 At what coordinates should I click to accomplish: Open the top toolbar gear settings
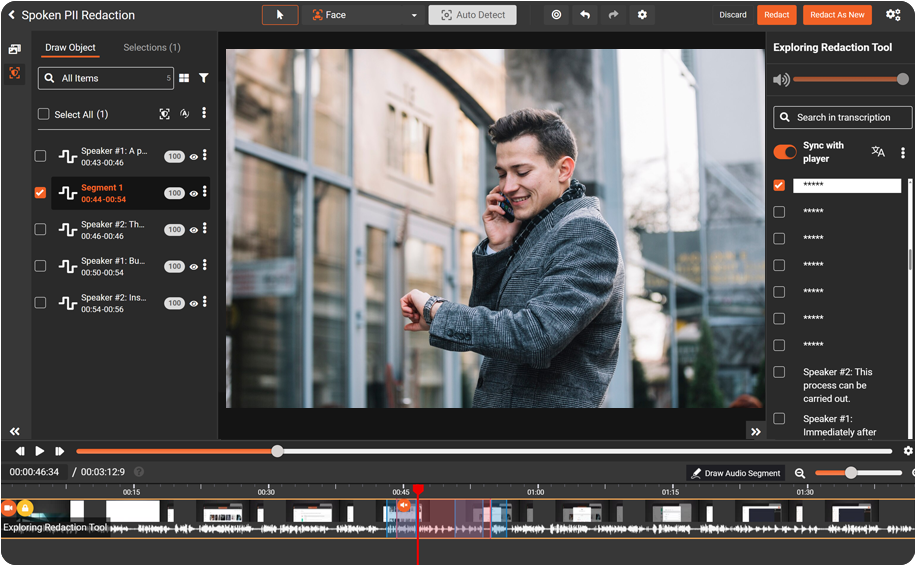[x=642, y=15]
